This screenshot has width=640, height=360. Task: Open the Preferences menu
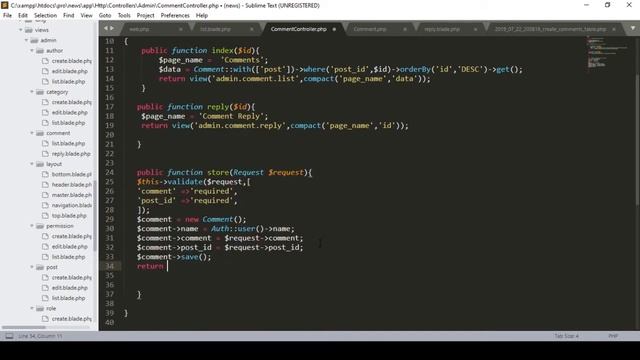175,15
